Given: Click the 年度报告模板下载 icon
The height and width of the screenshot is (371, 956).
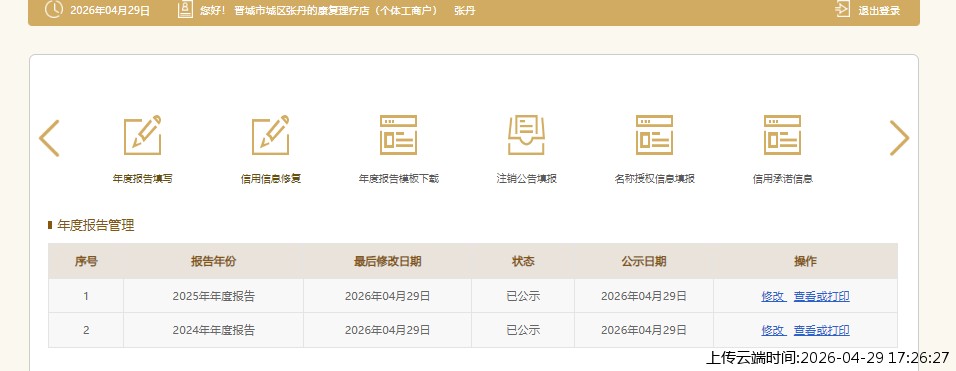Looking at the screenshot, I should coord(399,135).
